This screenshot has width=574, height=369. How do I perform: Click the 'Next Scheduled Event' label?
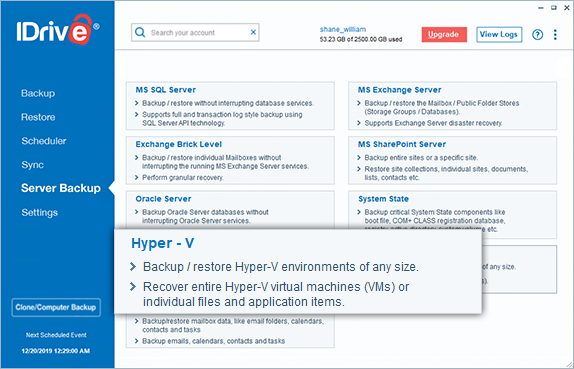pos(56,335)
